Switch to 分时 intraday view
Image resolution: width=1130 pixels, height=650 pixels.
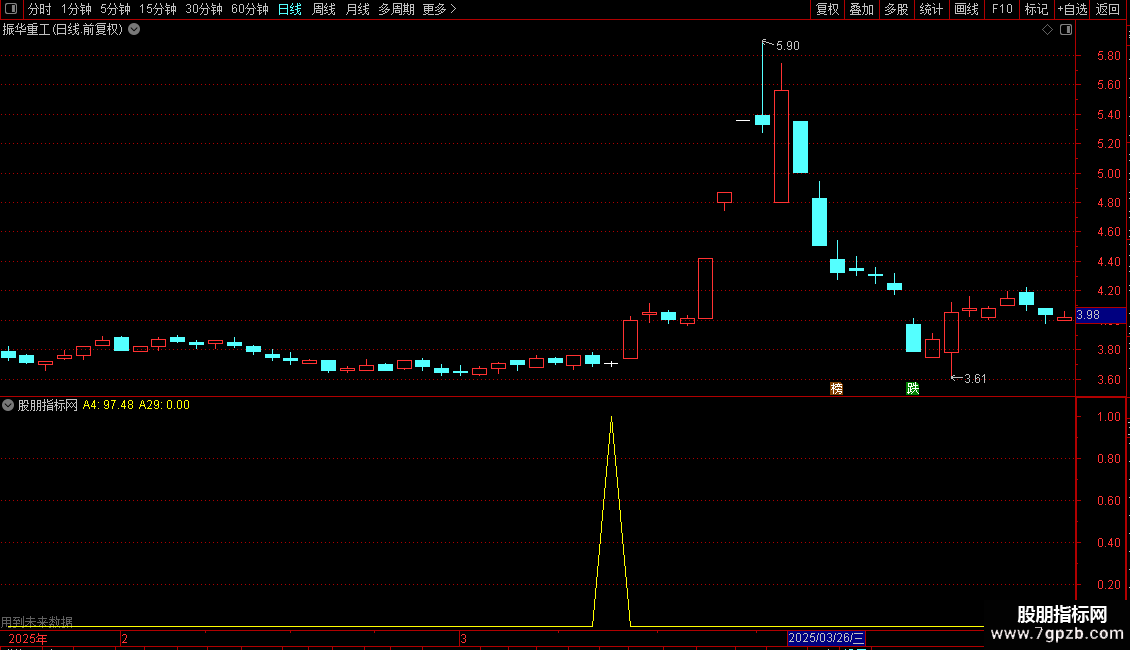click(x=40, y=9)
